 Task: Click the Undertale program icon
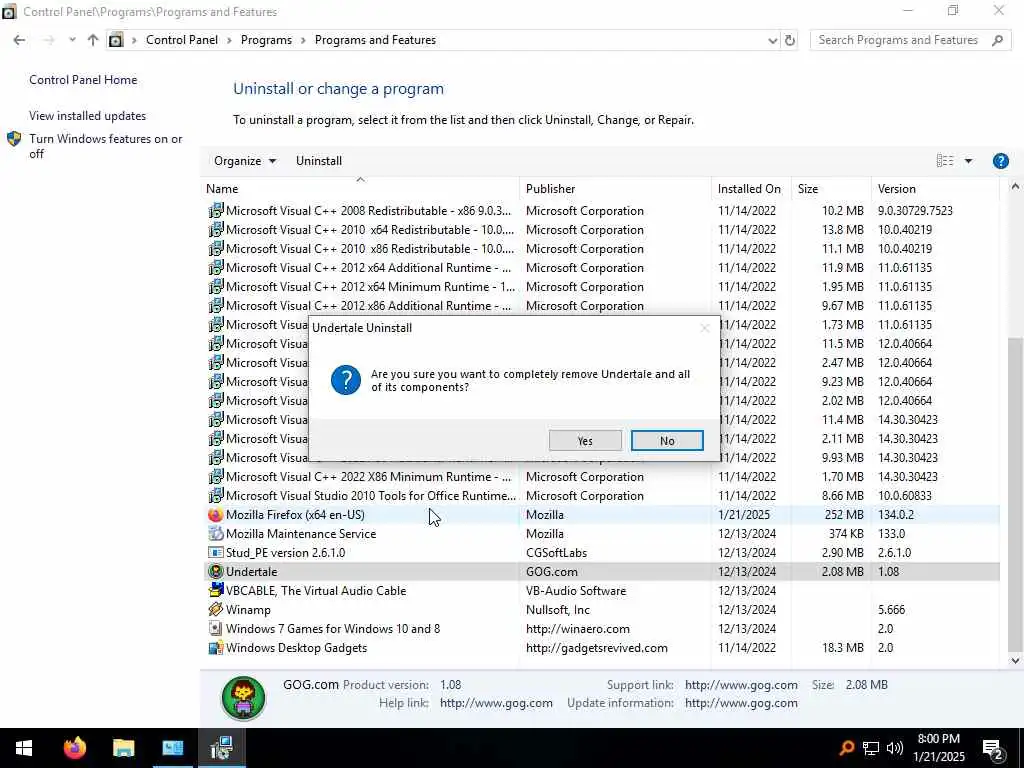216,571
